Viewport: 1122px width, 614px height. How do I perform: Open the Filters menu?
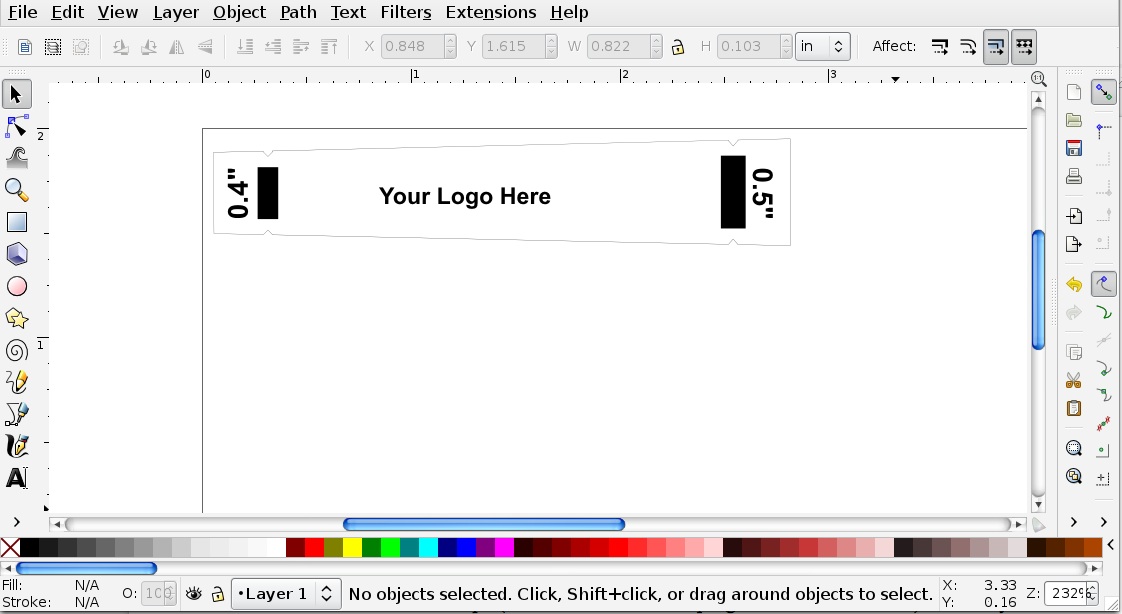(405, 12)
